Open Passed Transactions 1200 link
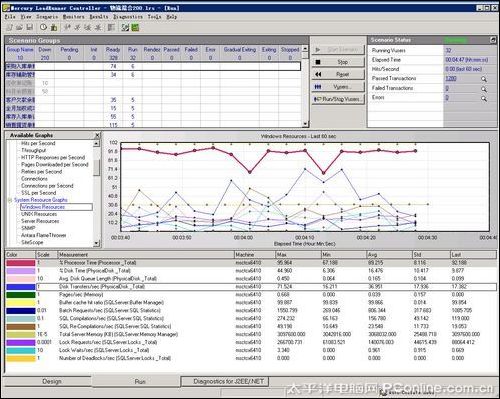This screenshot has height=399, width=500. pyautogui.click(x=451, y=78)
